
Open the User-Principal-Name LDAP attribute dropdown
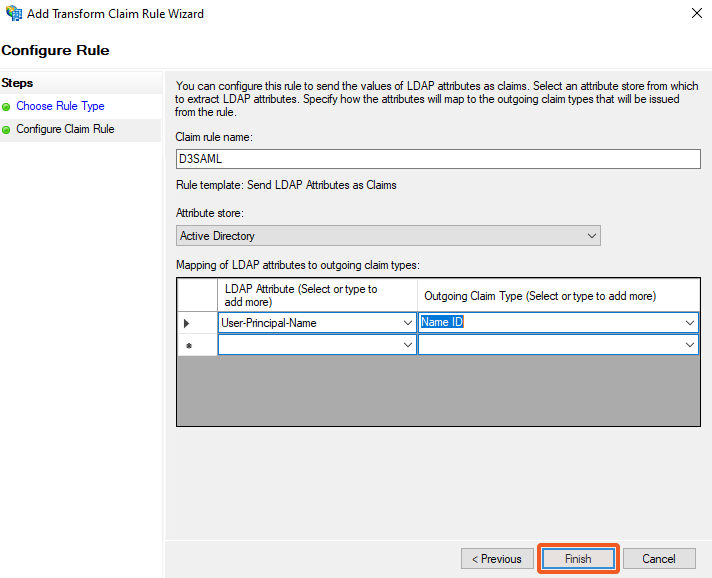[407, 323]
